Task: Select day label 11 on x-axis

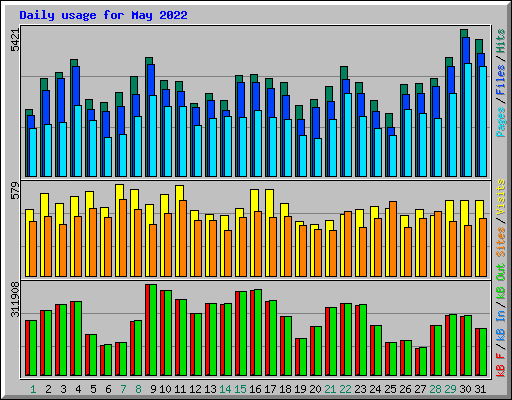Action: pos(180,389)
